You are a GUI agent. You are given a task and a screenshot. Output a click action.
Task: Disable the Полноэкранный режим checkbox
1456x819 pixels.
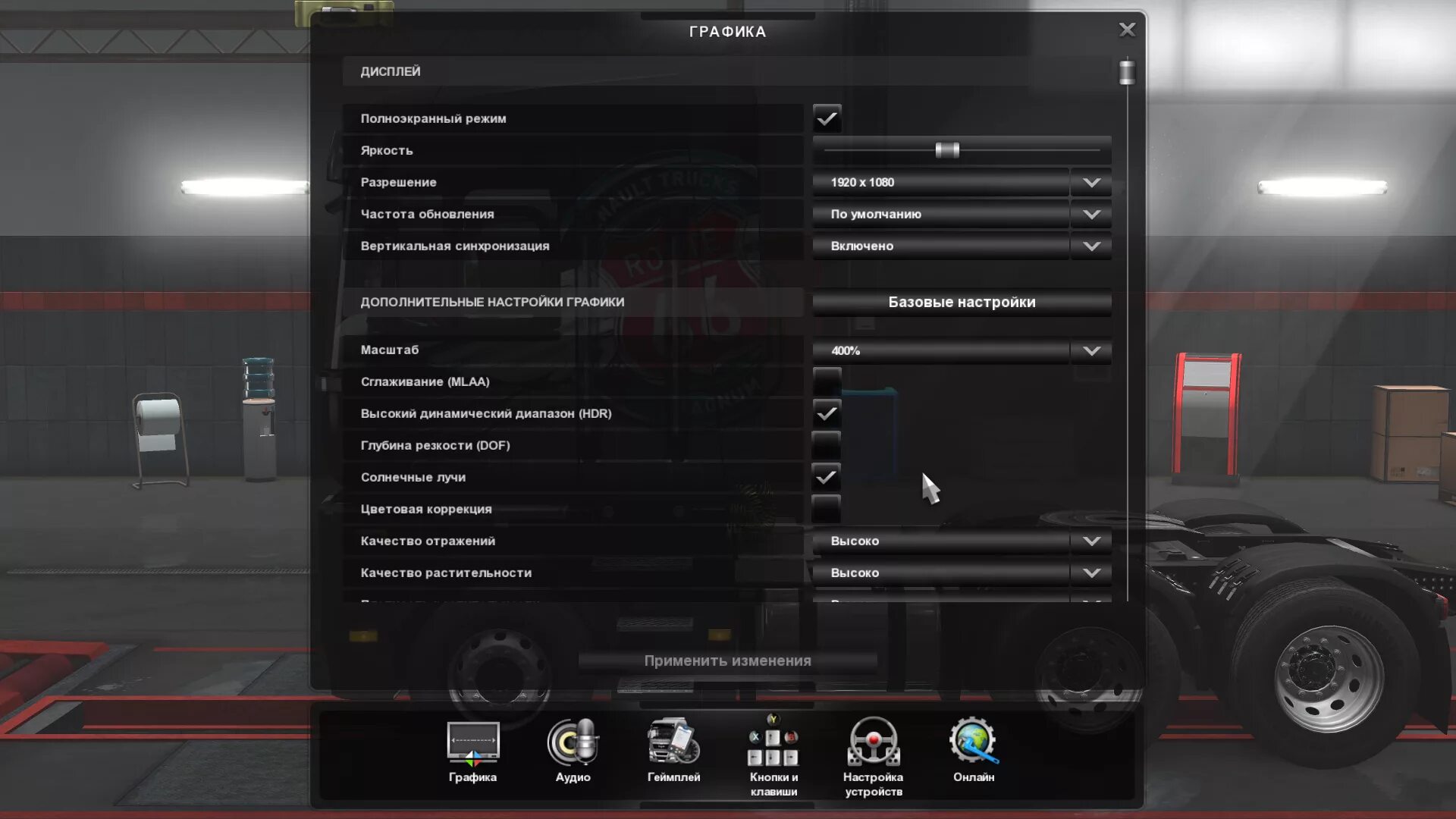[x=827, y=118]
